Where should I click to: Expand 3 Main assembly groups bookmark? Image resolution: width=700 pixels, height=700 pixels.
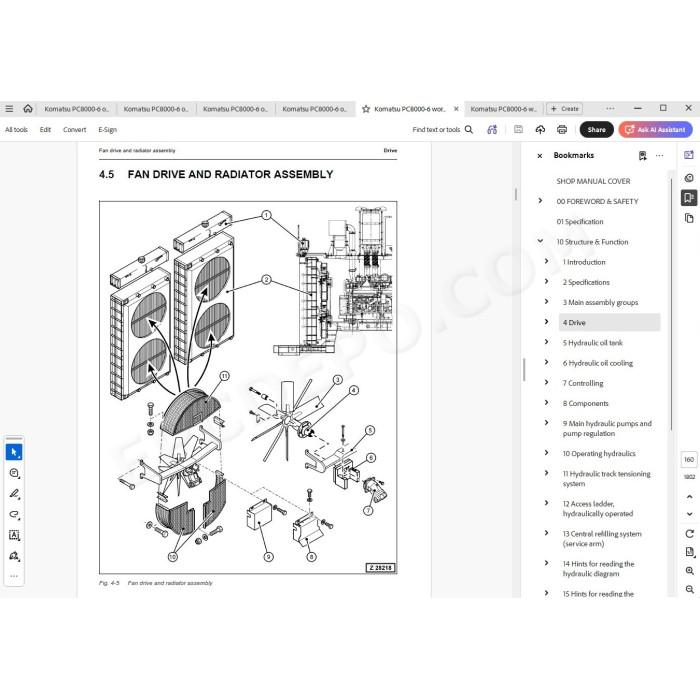(x=546, y=301)
